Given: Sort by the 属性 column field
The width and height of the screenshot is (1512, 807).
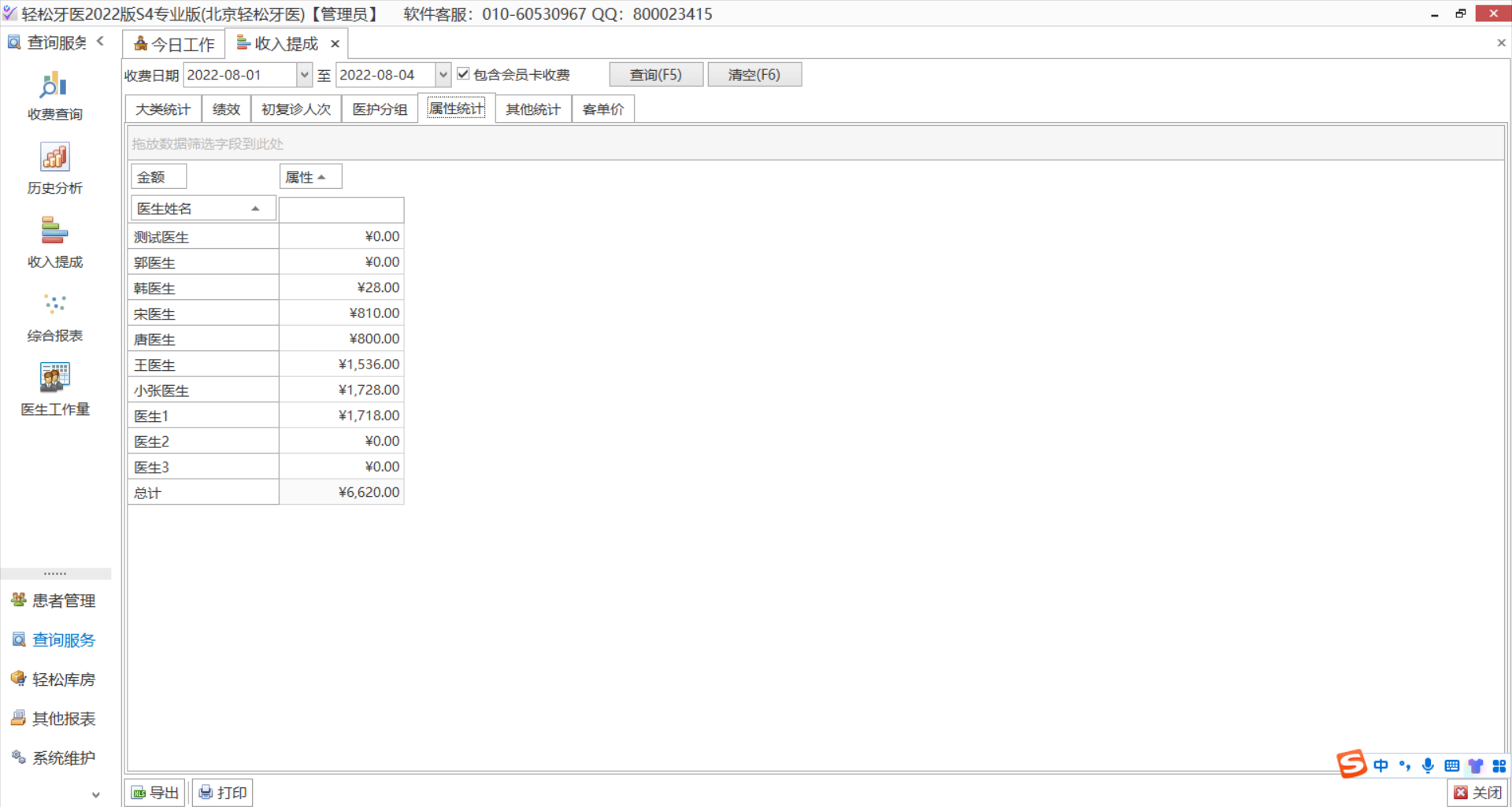Looking at the screenshot, I should [x=310, y=177].
